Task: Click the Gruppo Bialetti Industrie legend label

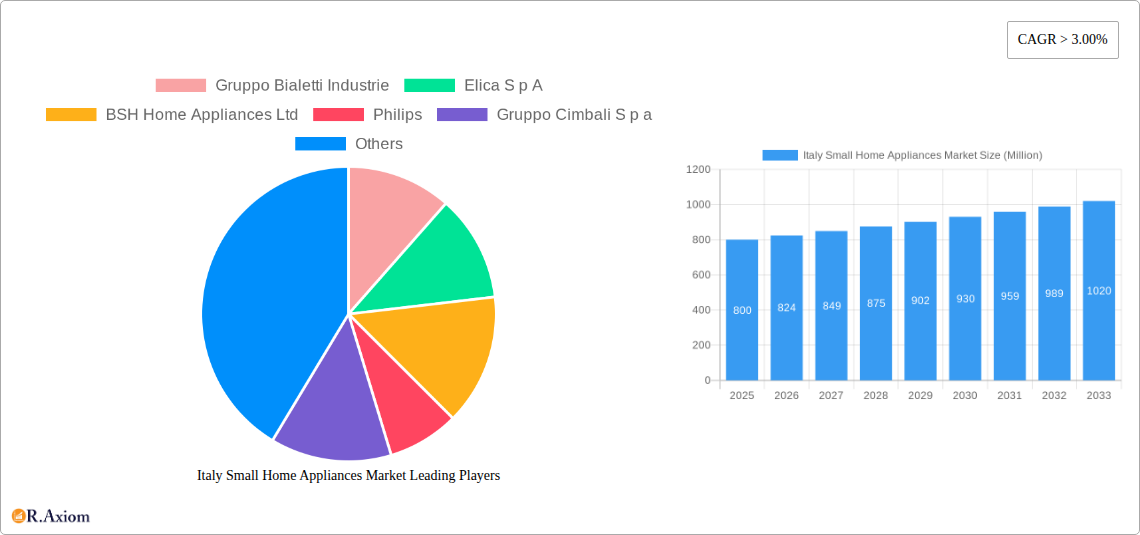Action: [302, 86]
